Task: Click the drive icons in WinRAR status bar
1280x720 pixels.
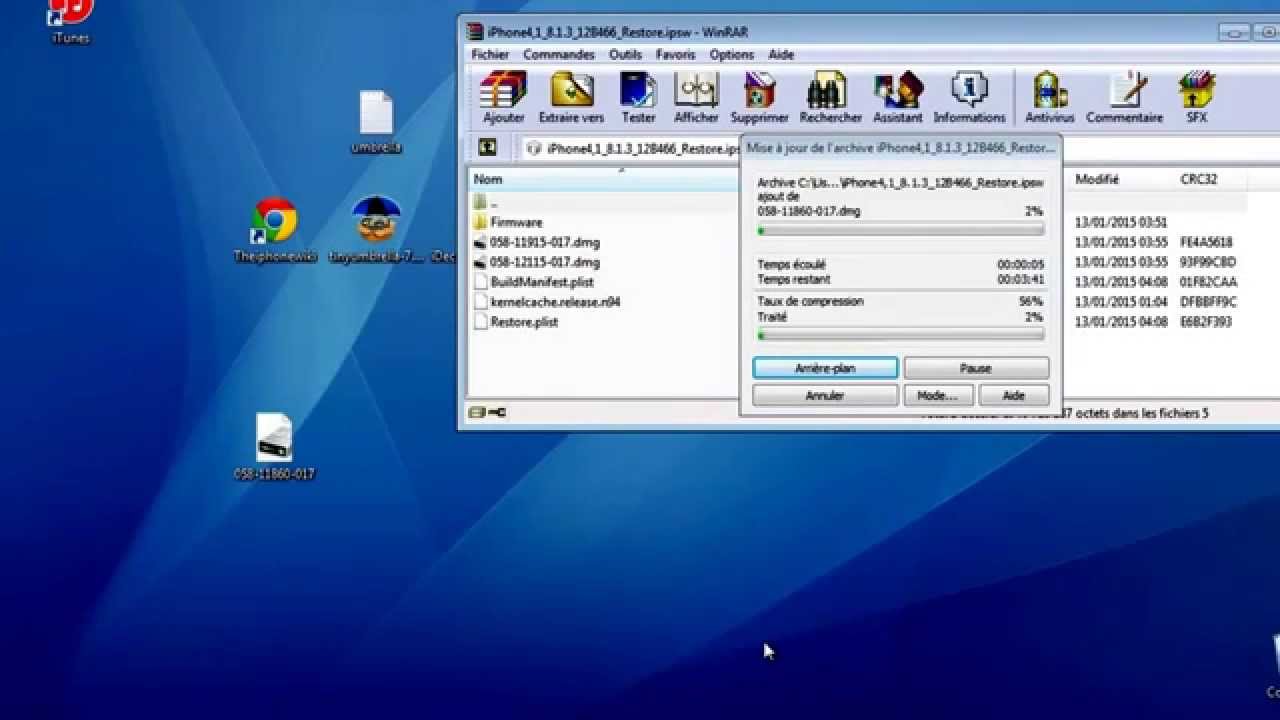Action: click(487, 412)
